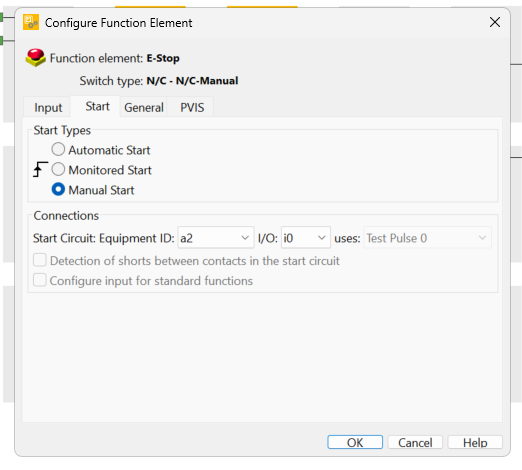This screenshot has width=522, height=470.
Task: Open the Equipment ID dropdown showing a2
Action: (216, 238)
